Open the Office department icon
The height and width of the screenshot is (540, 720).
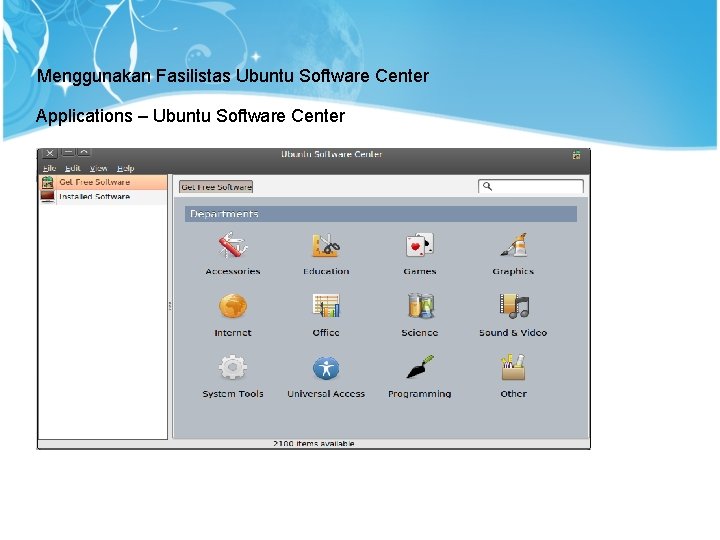pos(326,306)
